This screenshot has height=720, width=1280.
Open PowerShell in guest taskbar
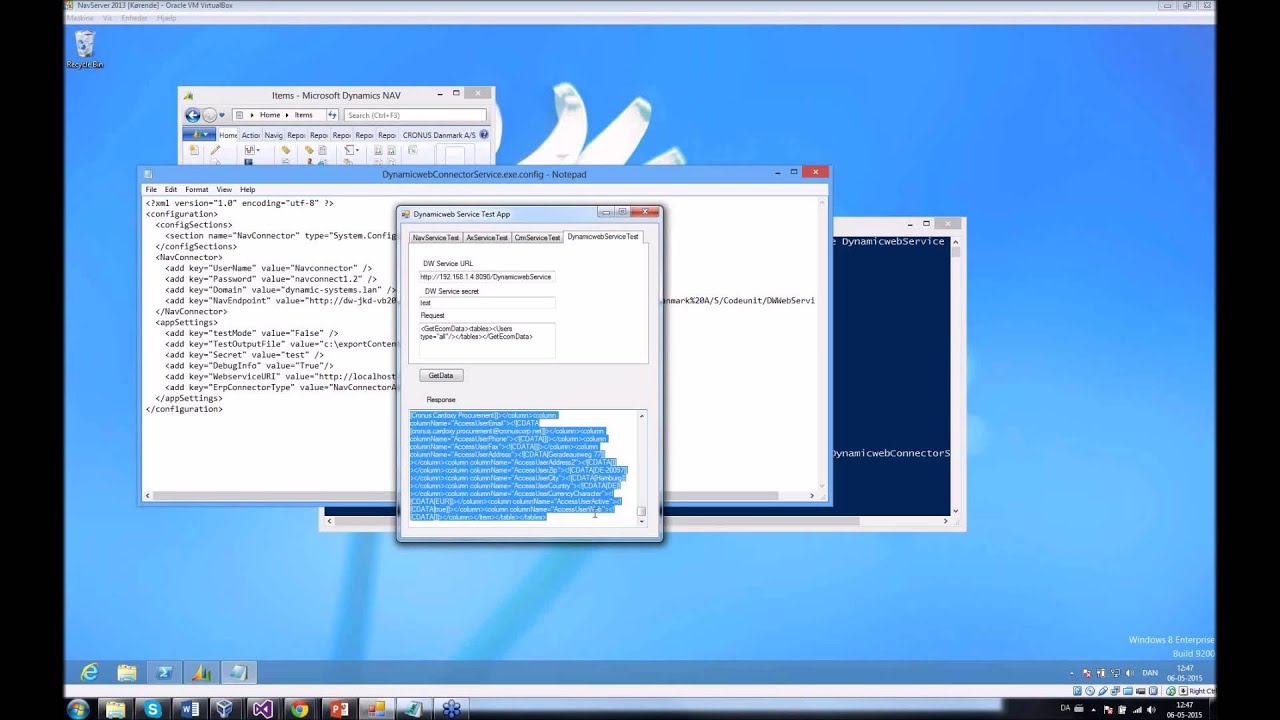tap(164, 673)
